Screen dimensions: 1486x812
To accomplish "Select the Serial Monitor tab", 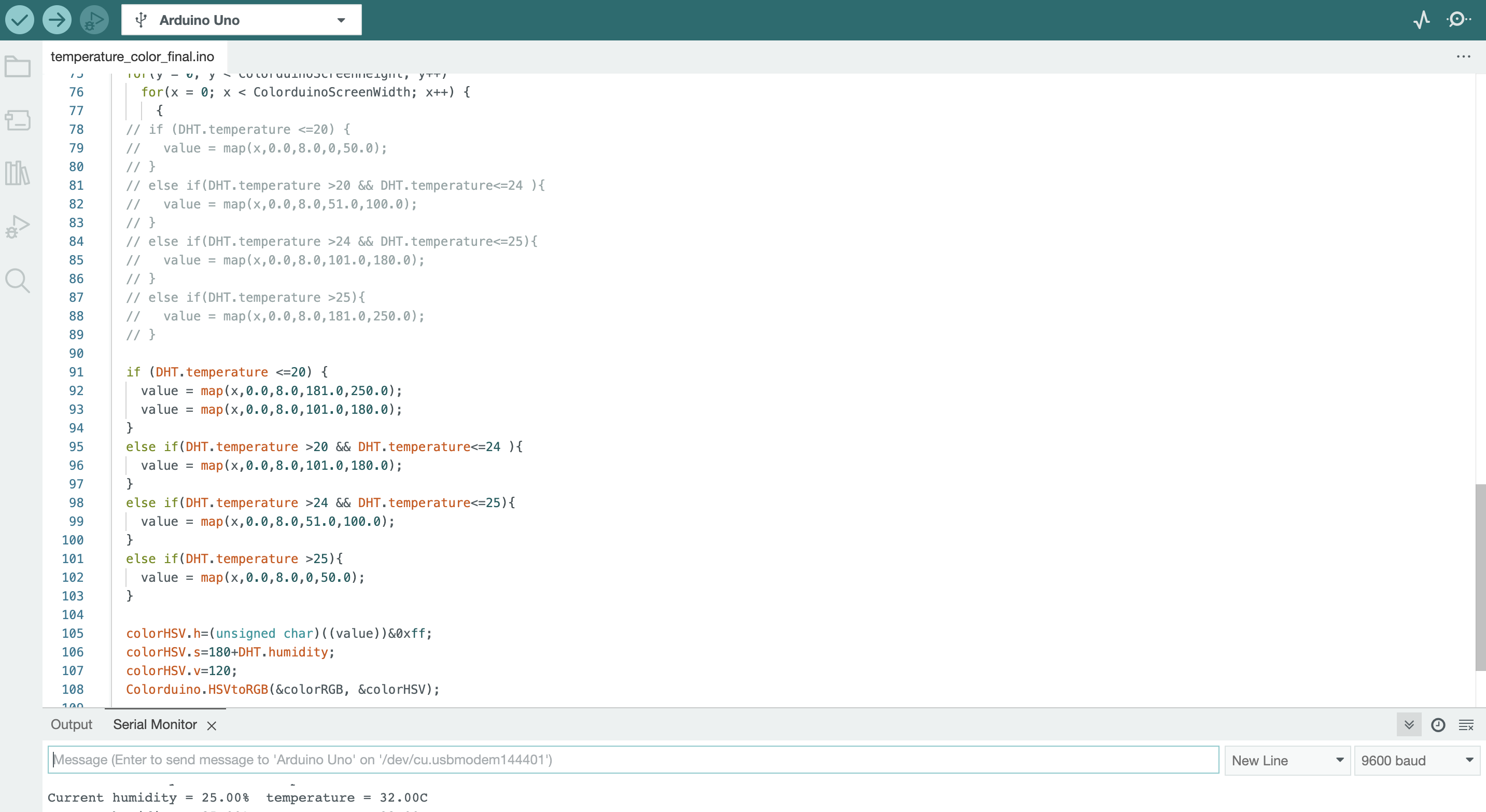I will 155,724.
